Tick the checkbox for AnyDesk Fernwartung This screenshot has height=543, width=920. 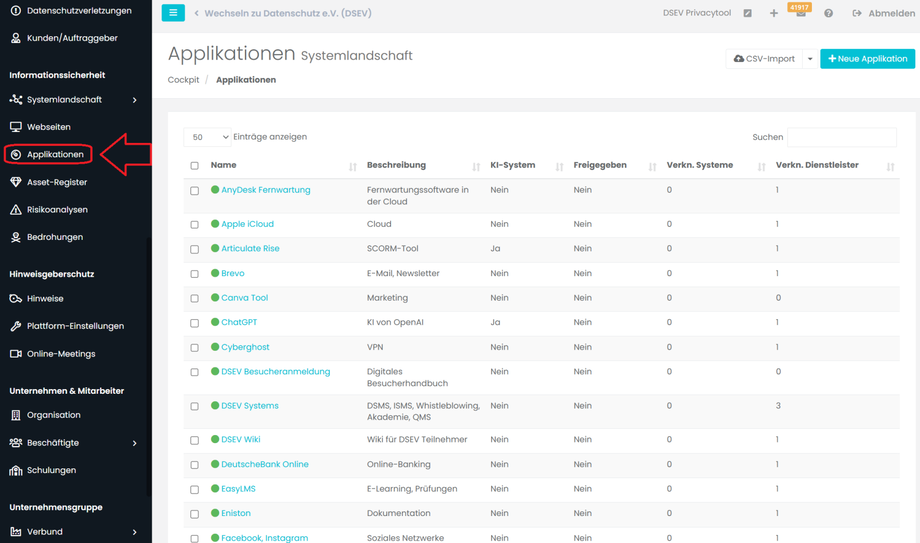pyautogui.click(x=195, y=190)
